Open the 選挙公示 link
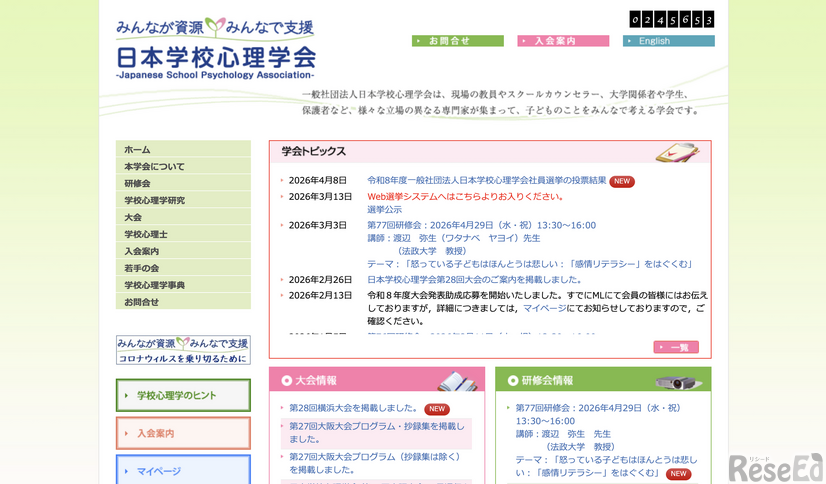This screenshot has height=484, width=826. pos(385,209)
